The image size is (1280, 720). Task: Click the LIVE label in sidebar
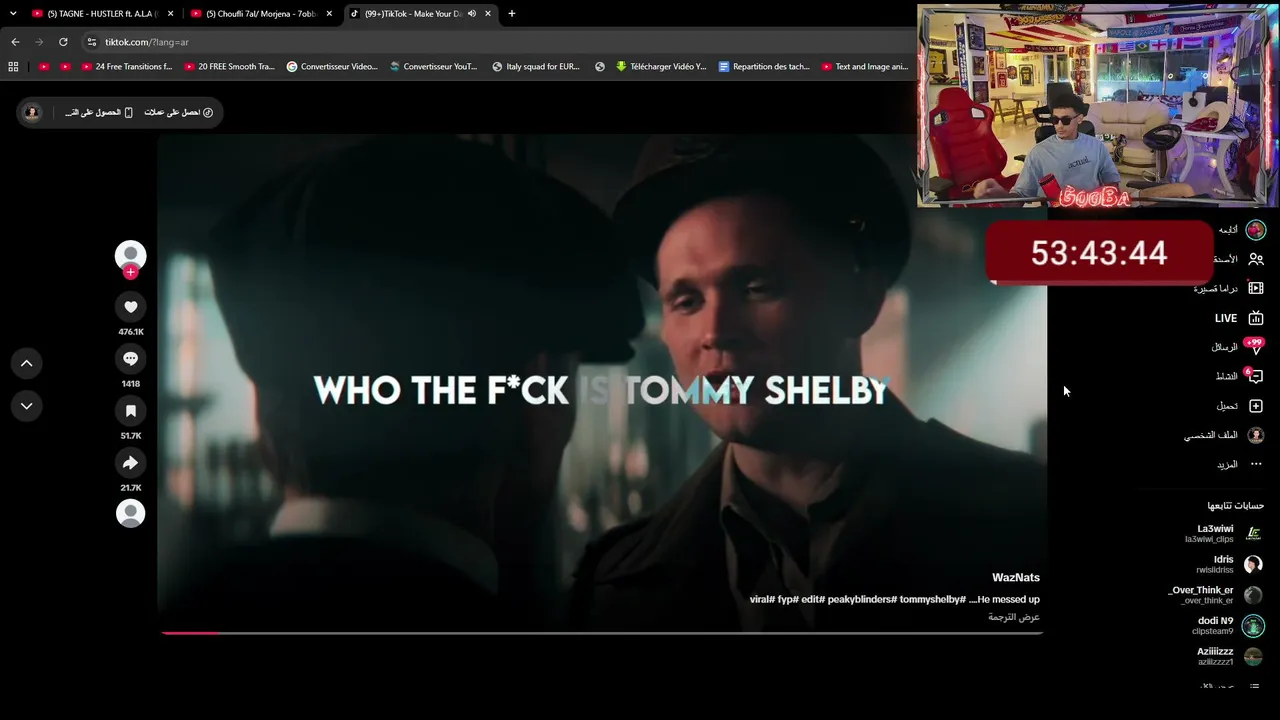(x=1226, y=318)
